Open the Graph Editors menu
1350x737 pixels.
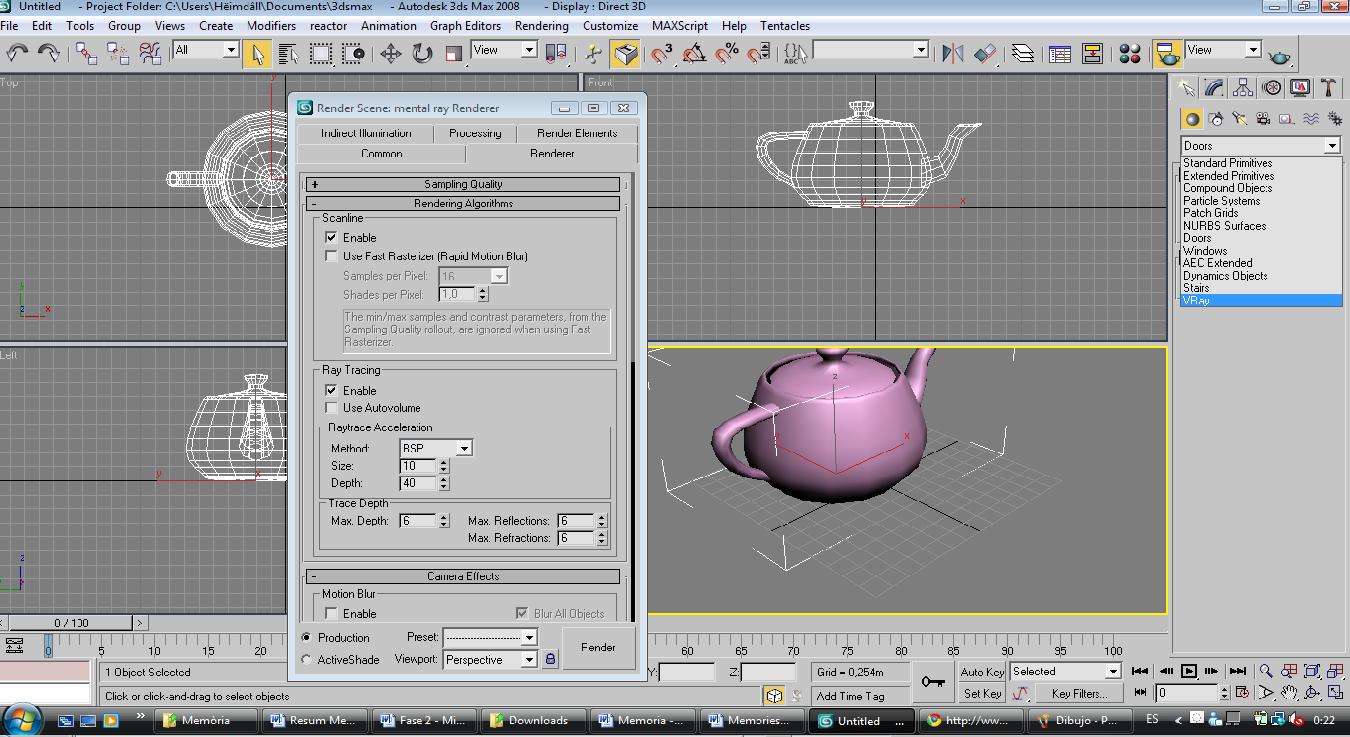465,26
